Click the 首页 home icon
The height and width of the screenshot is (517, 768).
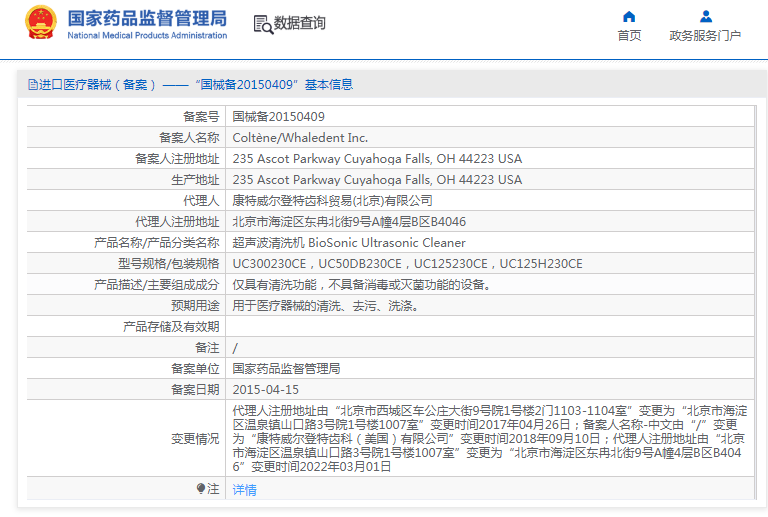point(629,17)
